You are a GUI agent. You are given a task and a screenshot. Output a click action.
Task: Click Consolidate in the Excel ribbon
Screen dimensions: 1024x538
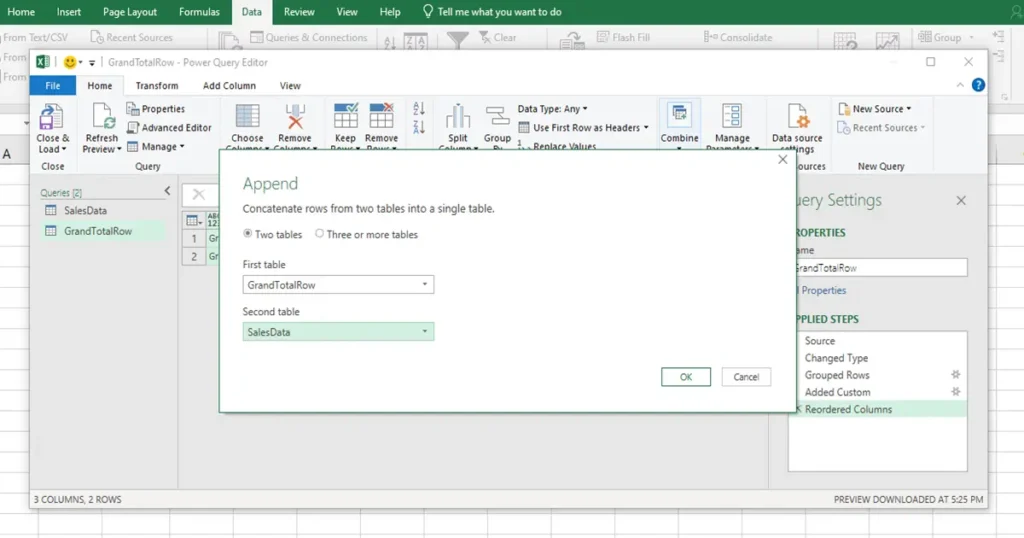pos(738,37)
